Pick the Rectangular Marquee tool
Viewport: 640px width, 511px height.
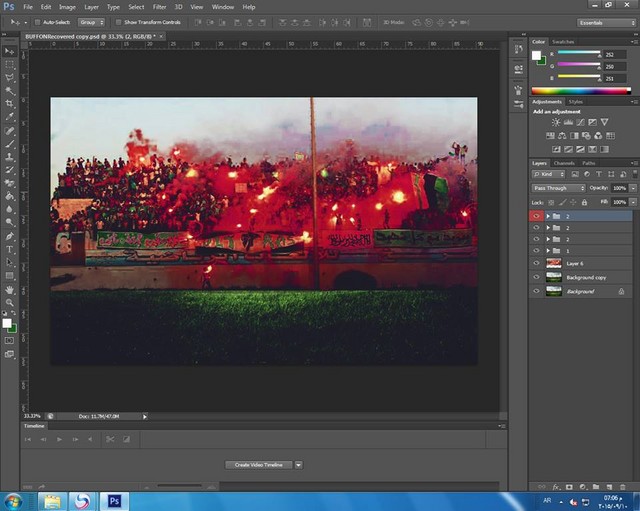tap(10, 63)
